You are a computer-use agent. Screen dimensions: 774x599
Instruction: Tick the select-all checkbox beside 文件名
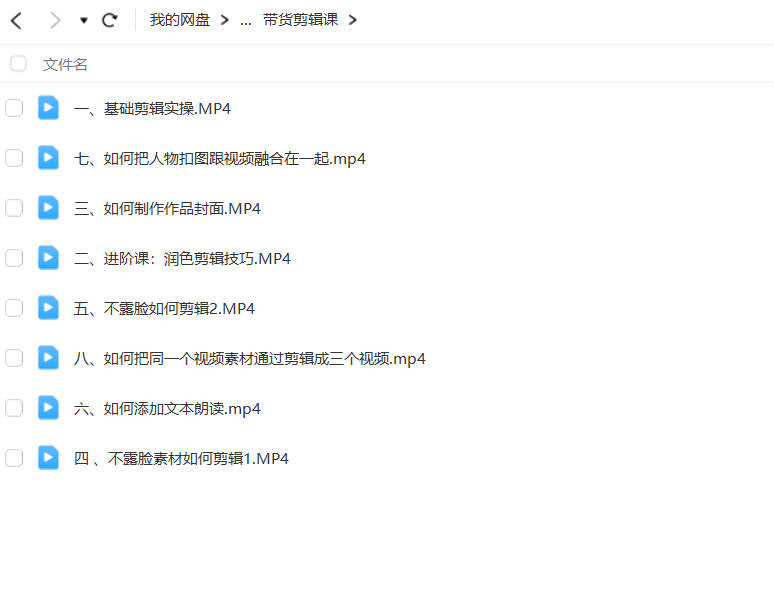pos(18,64)
